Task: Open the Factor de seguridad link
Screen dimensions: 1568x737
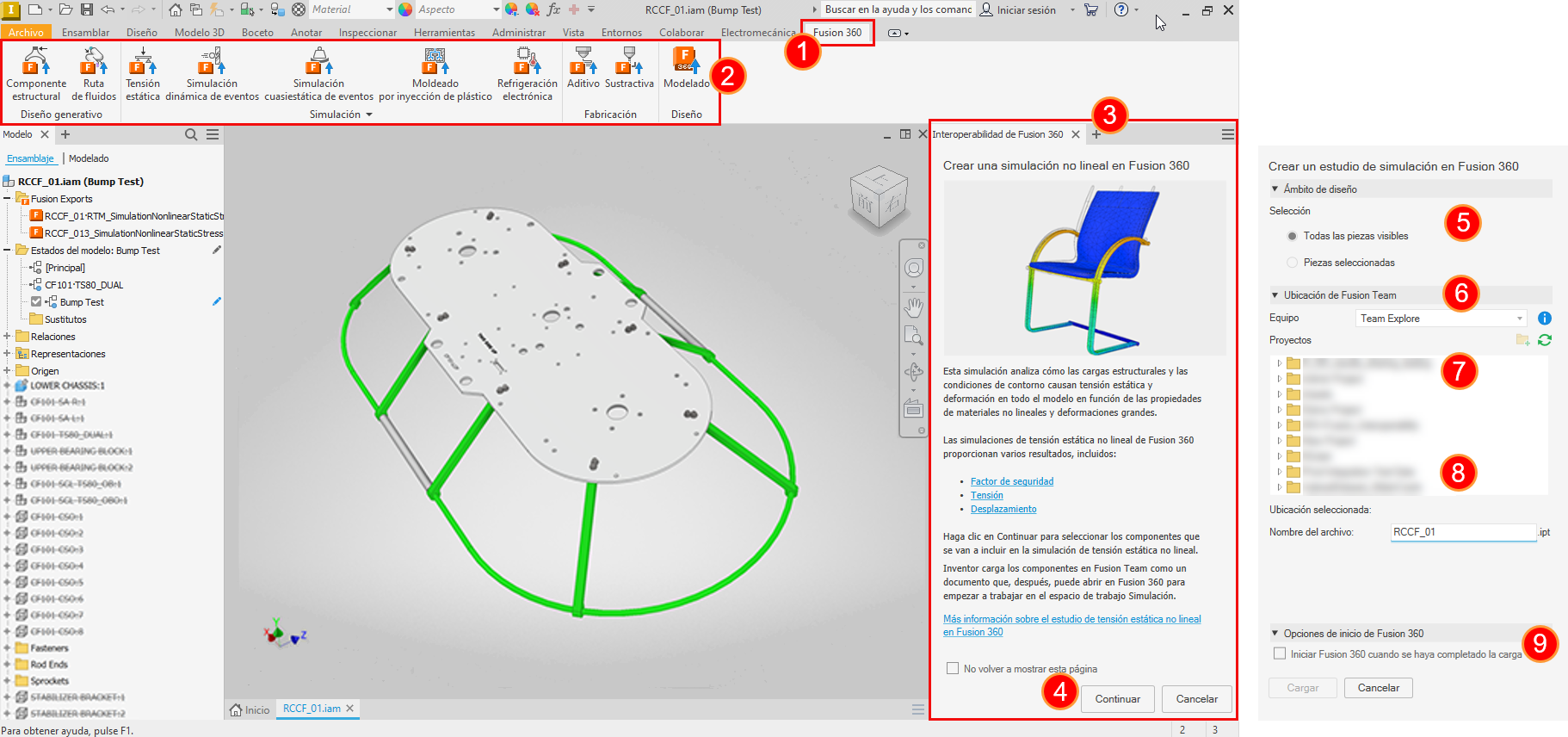Action: click(x=1012, y=481)
